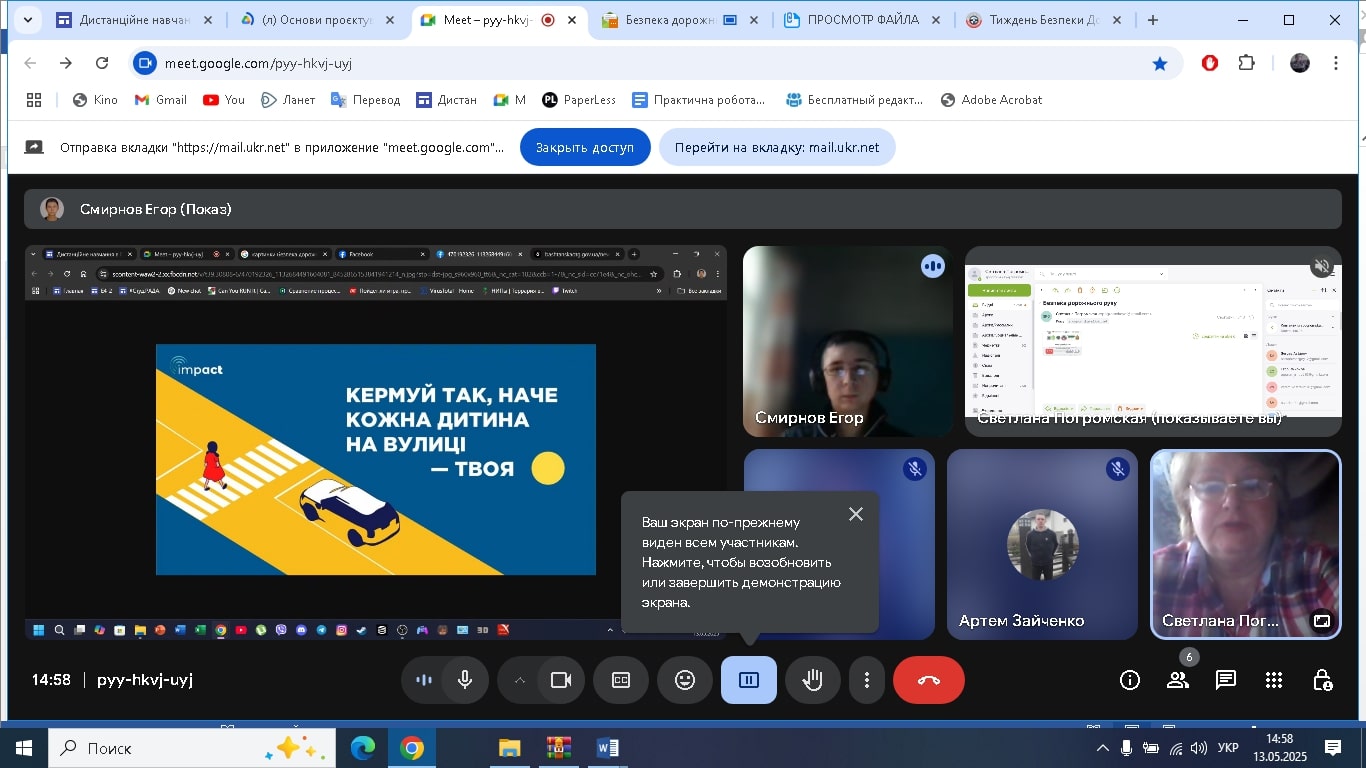Screen dimensions: 1366x768
Task: Go forward in Chrome
Action: click(66, 63)
